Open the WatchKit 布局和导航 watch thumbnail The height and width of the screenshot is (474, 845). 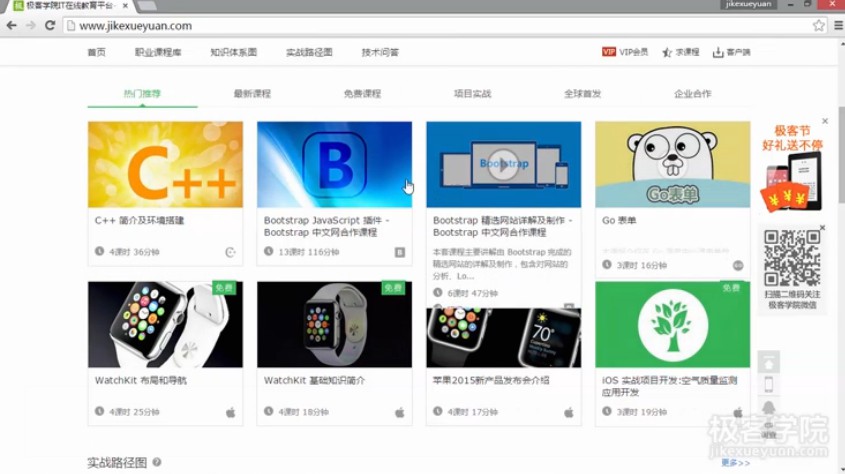coord(165,324)
